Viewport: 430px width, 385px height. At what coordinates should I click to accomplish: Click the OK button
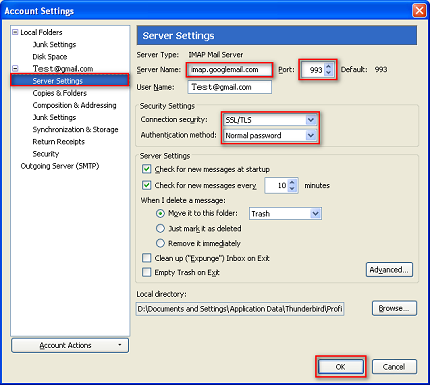pos(341,367)
